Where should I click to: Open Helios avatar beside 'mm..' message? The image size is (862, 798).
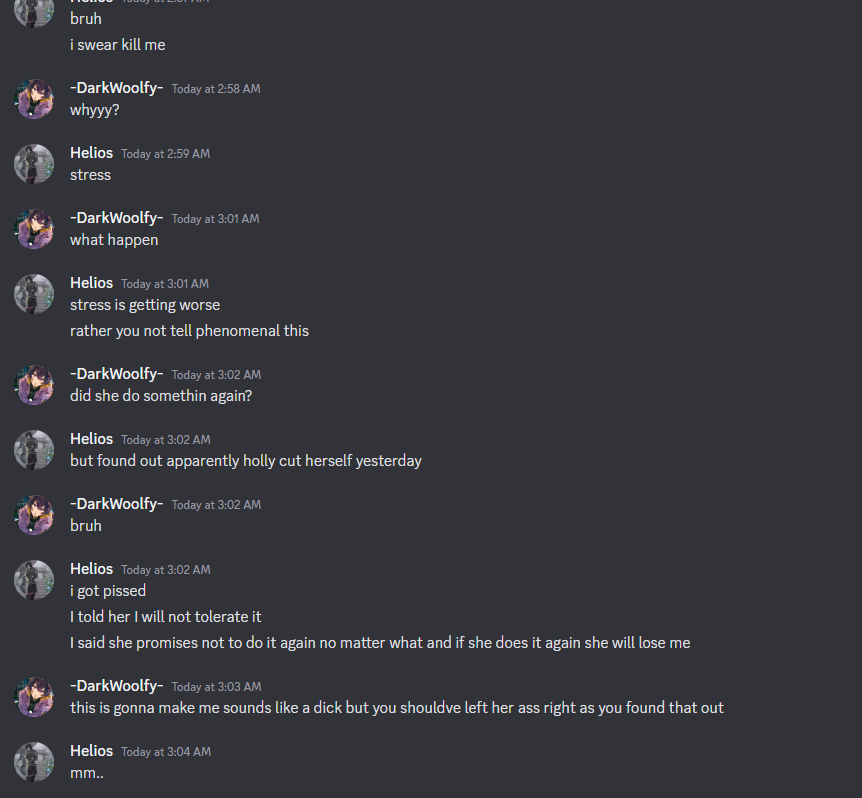pos(34,762)
